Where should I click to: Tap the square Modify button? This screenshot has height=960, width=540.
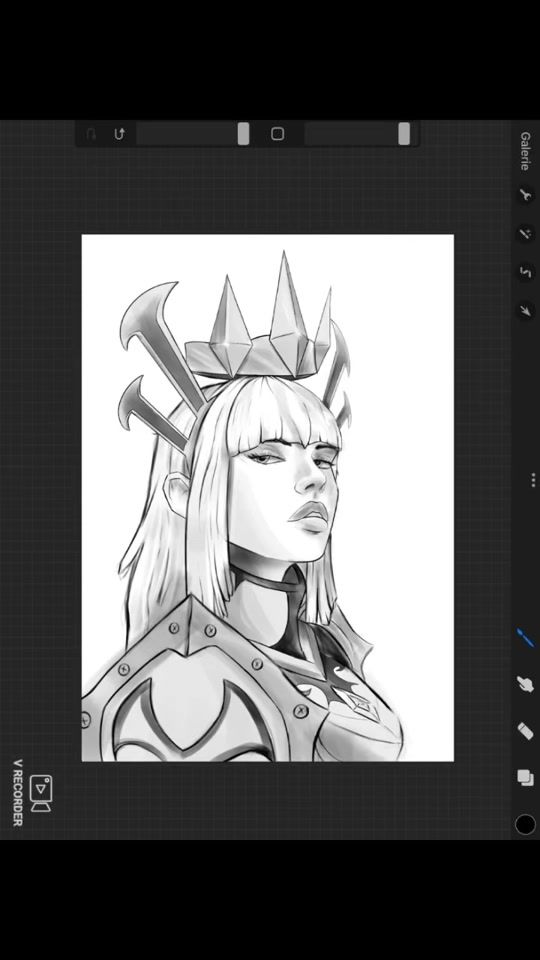277,133
